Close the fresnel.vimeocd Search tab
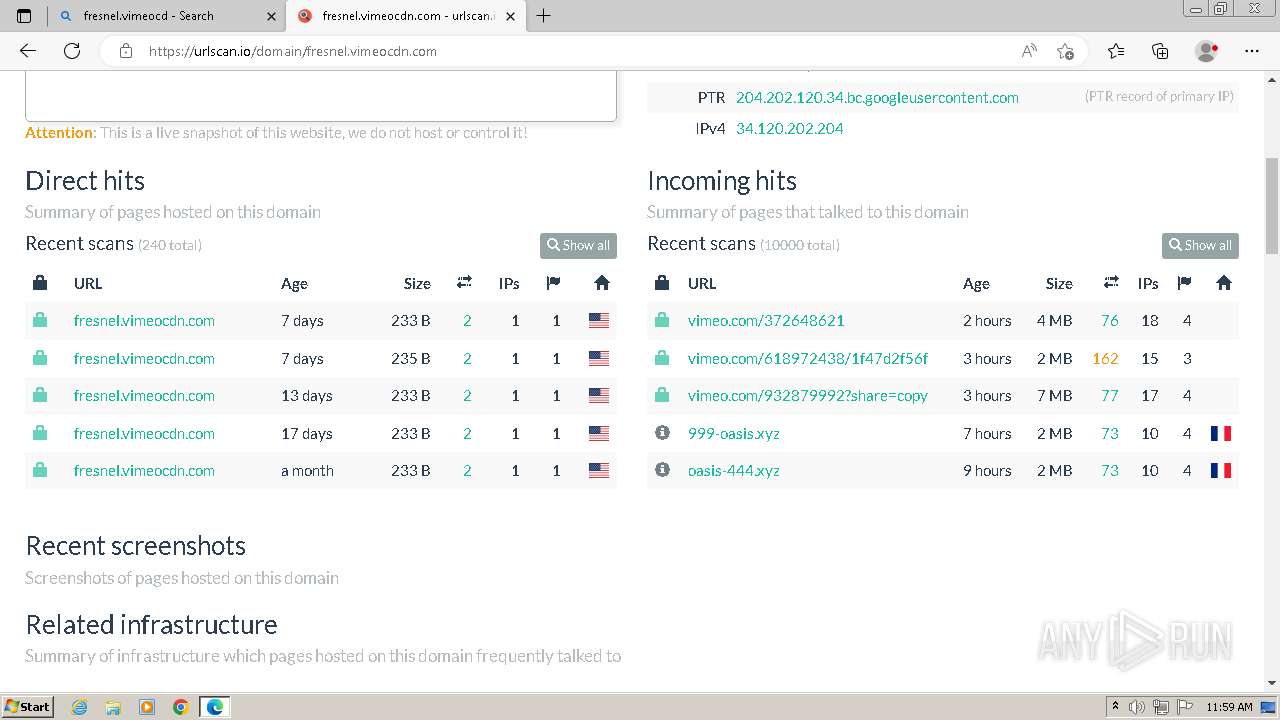 coord(272,16)
